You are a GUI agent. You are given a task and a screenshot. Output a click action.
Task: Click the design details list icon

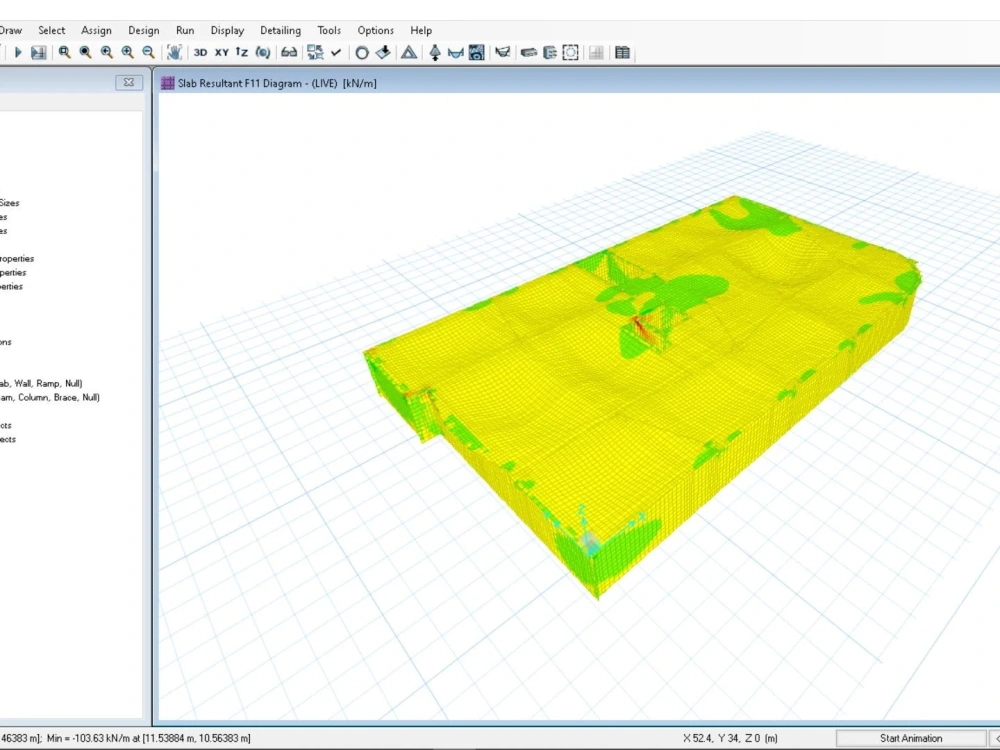[x=550, y=52]
